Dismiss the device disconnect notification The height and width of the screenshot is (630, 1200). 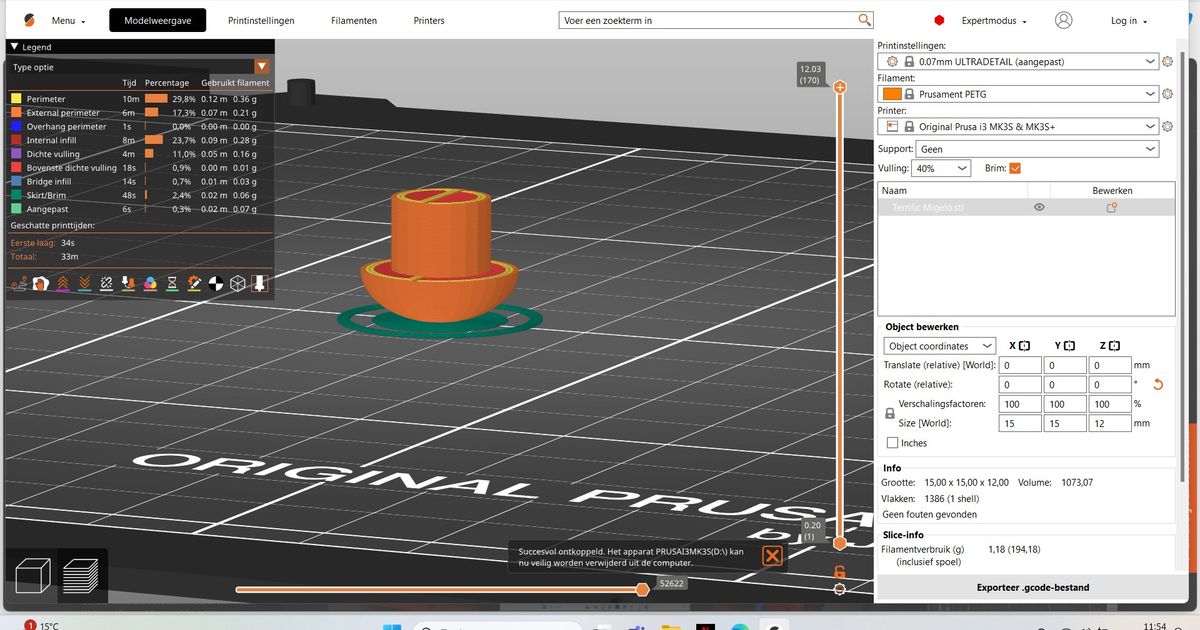(x=772, y=557)
